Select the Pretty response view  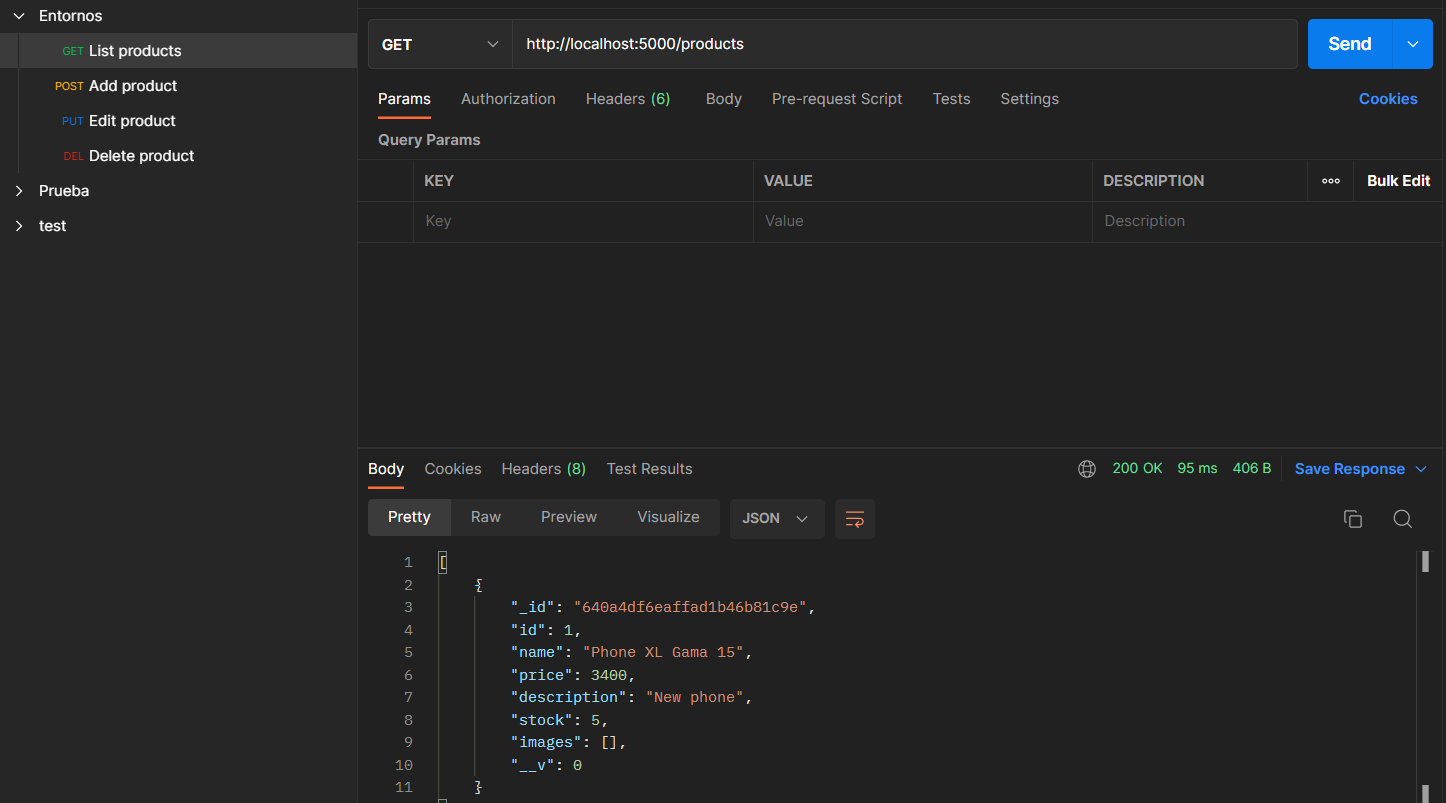tap(409, 517)
